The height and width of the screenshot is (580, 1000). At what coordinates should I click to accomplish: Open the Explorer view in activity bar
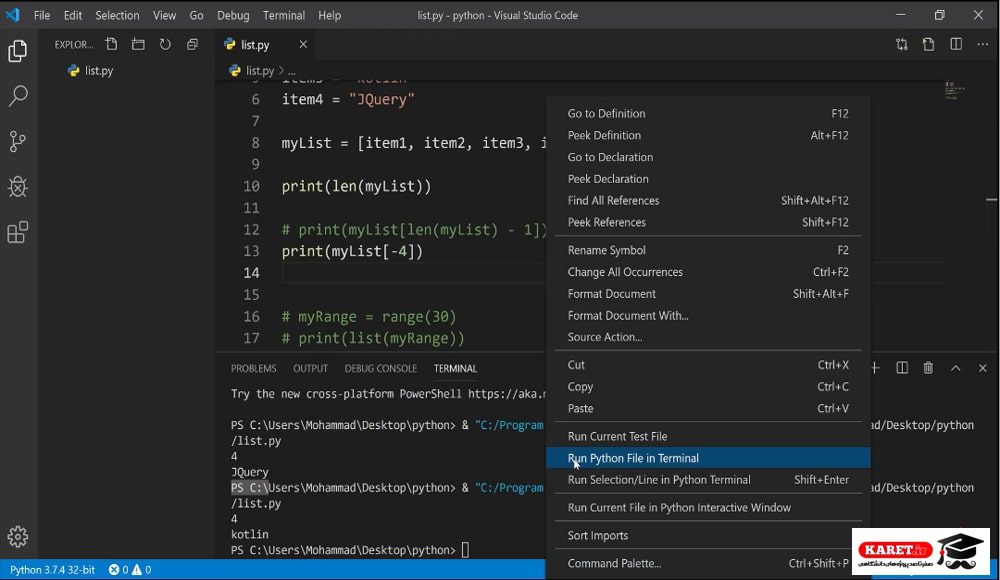coord(18,50)
